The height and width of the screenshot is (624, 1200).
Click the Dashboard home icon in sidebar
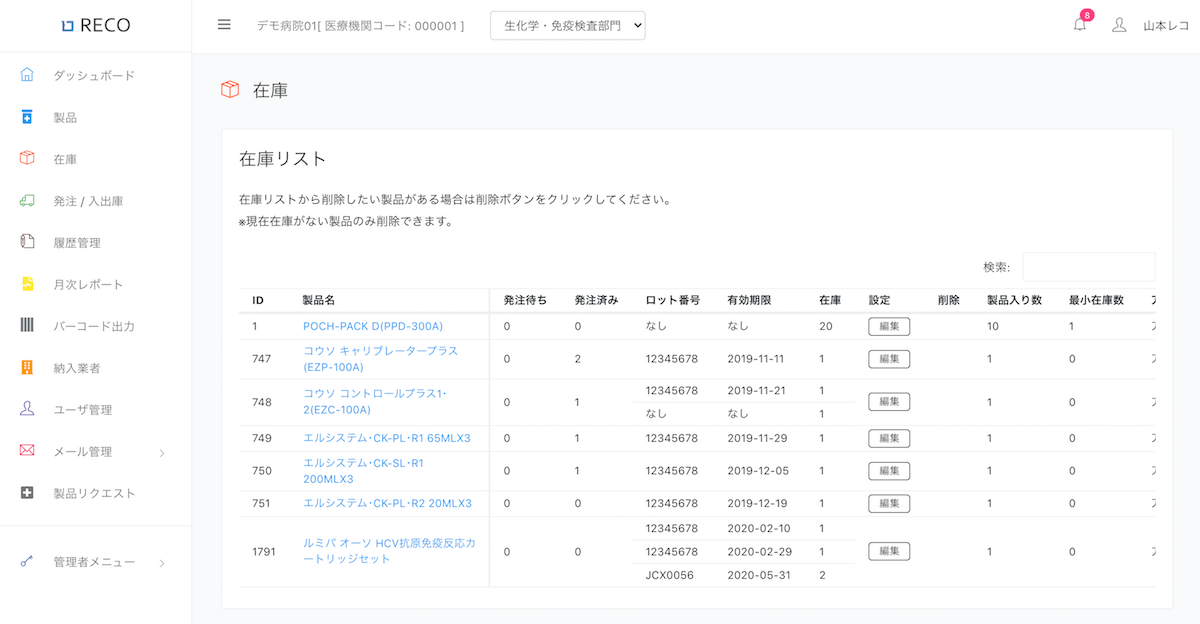[x=27, y=75]
